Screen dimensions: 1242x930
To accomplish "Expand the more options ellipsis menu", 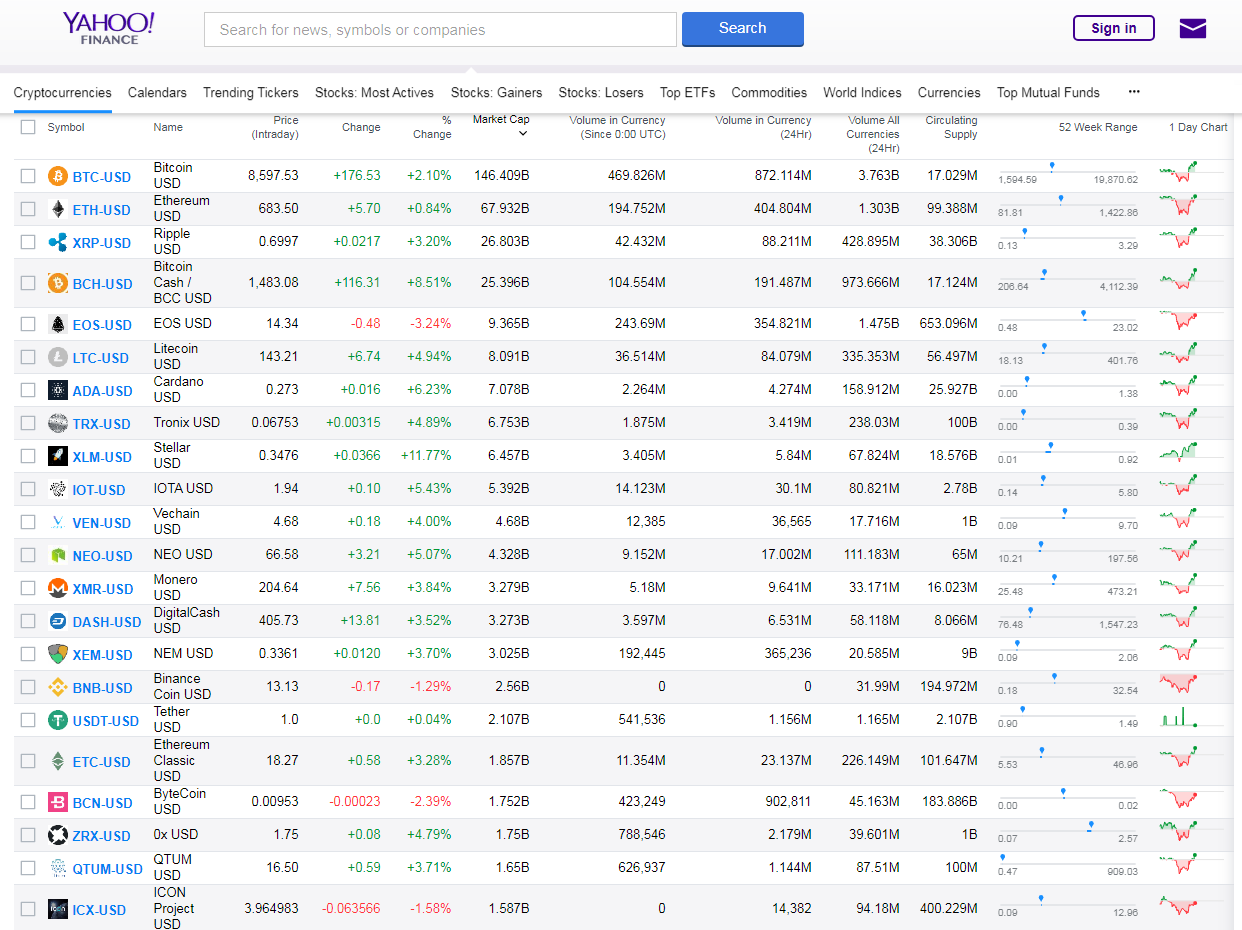I will (x=1134, y=92).
